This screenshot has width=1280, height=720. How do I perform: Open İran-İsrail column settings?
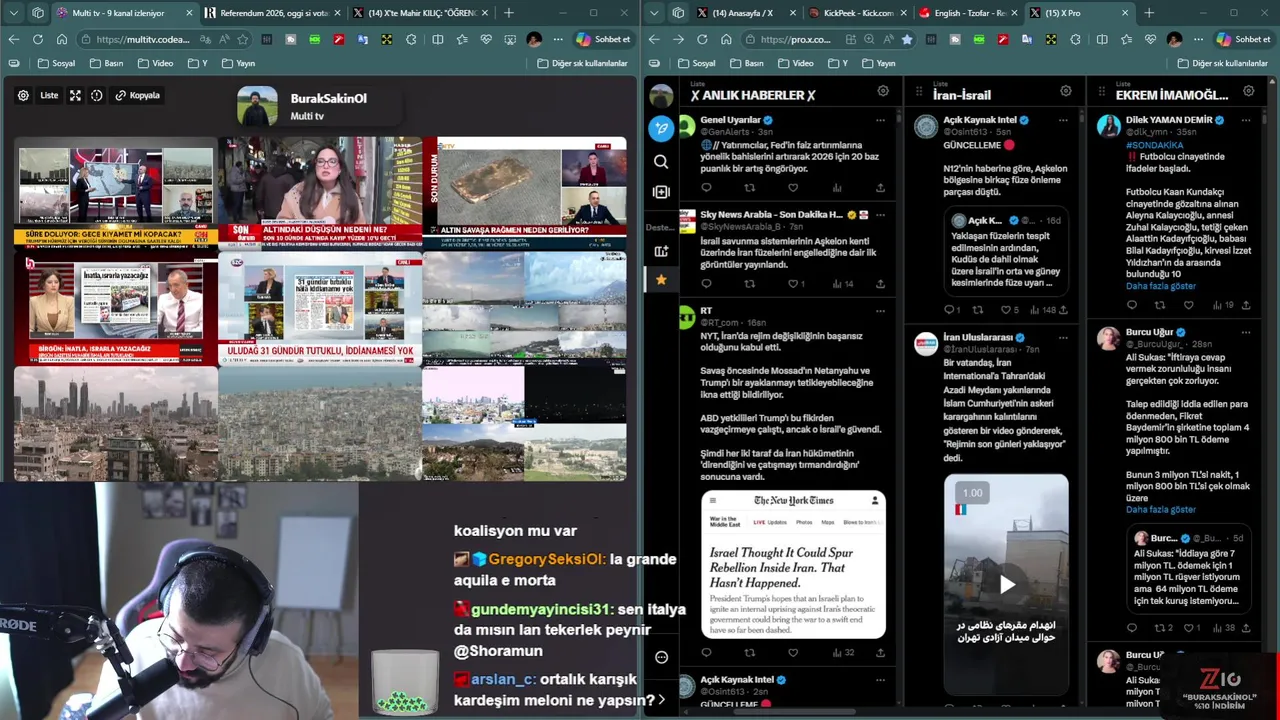coord(1066,91)
